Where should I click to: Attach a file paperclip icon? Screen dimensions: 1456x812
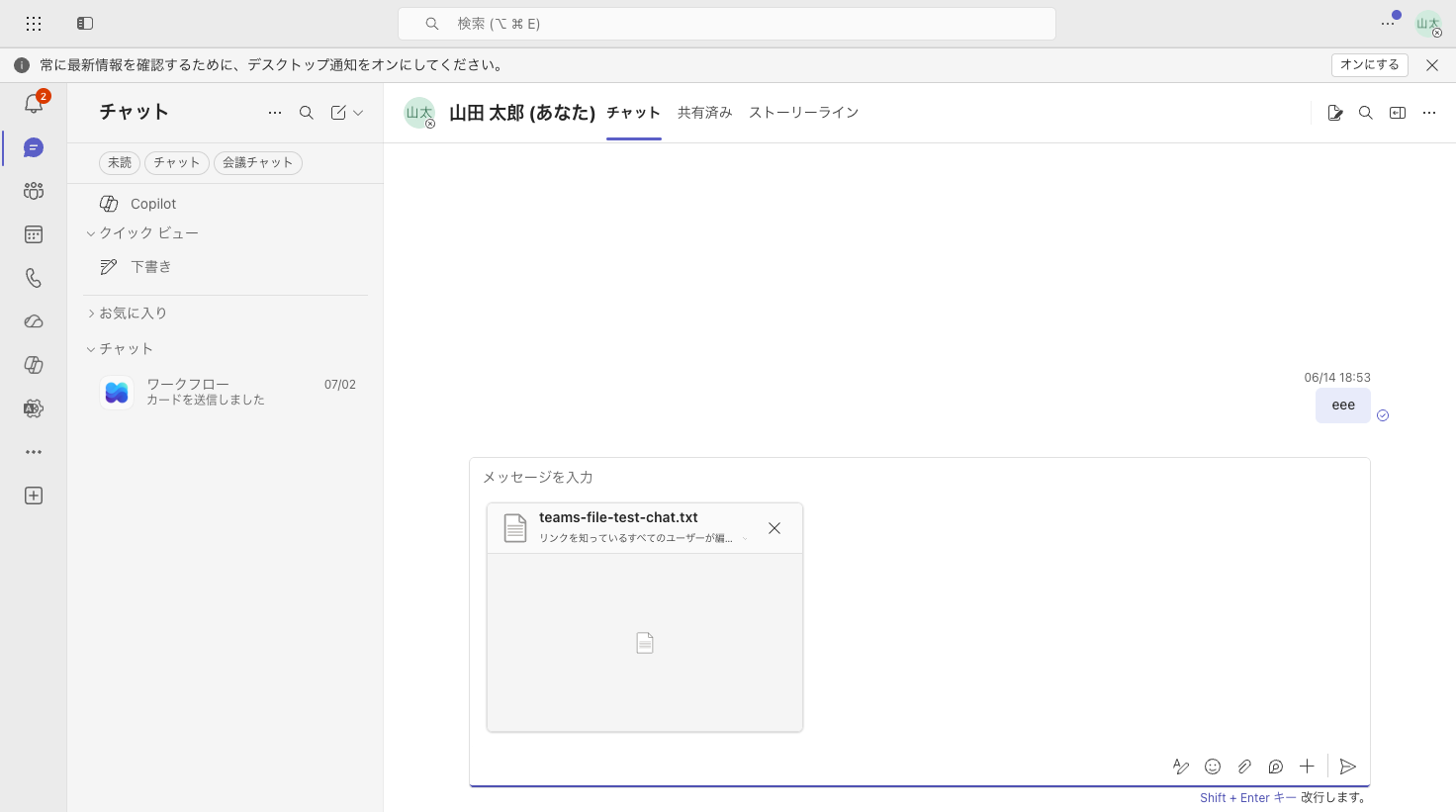tap(1244, 767)
